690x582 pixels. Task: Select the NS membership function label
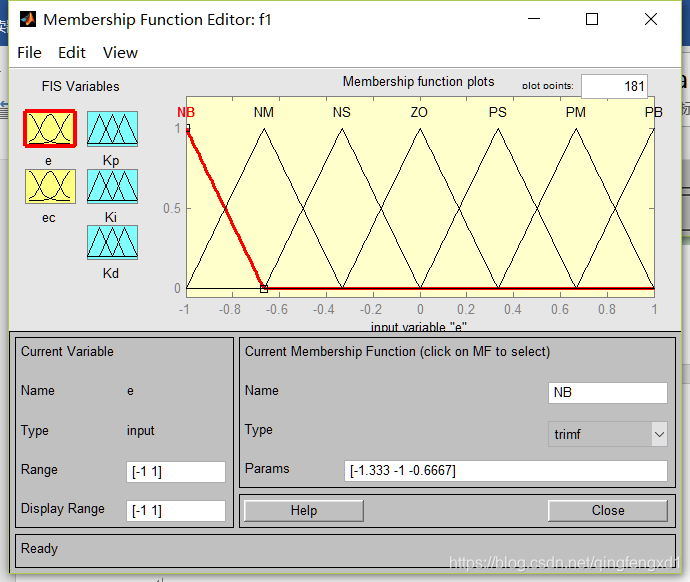(341, 113)
